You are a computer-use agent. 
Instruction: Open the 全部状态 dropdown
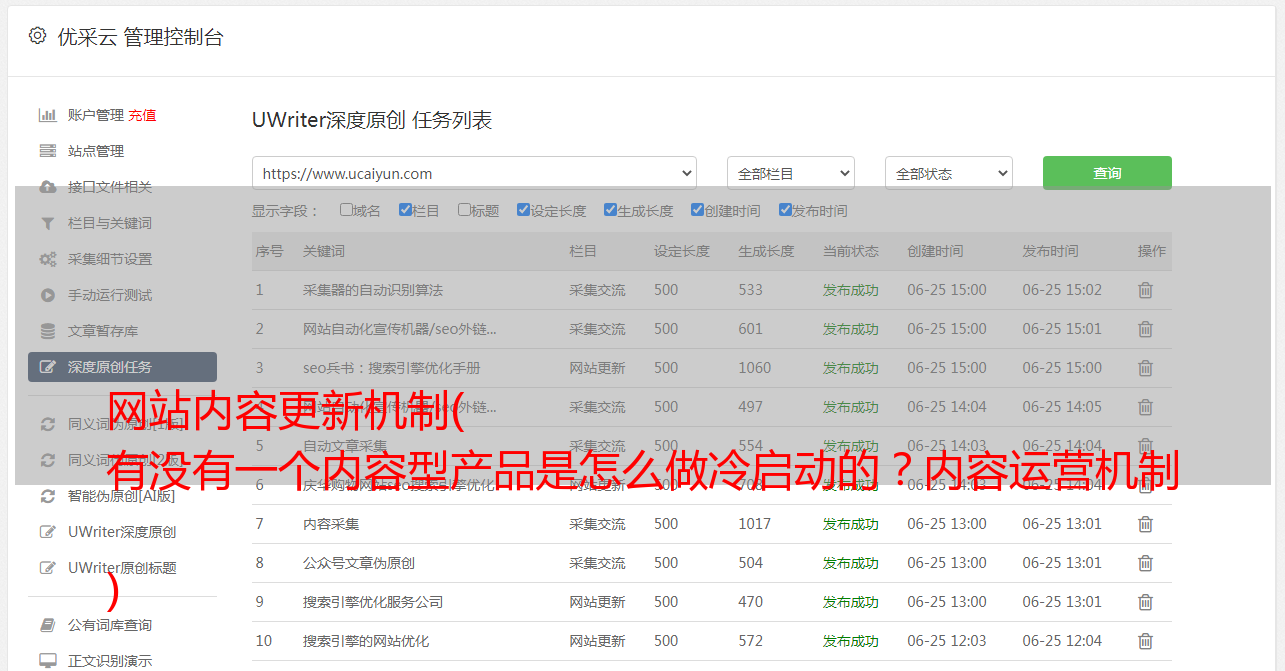click(949, 173)
